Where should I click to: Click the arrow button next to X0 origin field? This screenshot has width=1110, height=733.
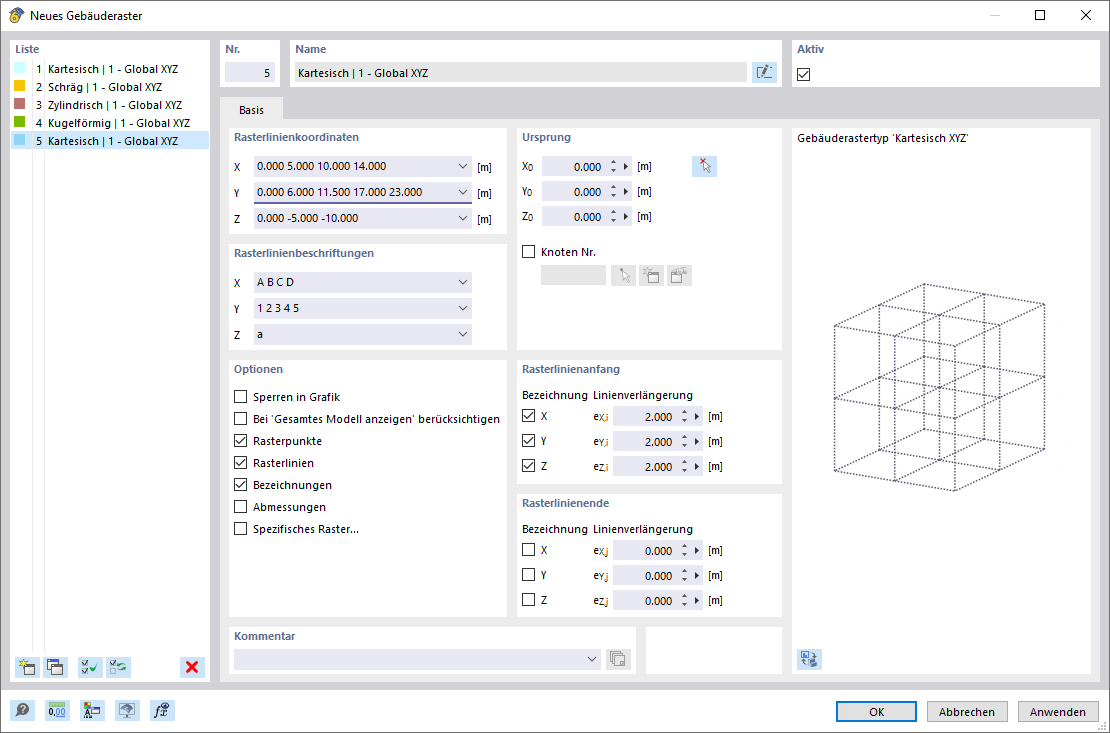[x=626, y=167]
